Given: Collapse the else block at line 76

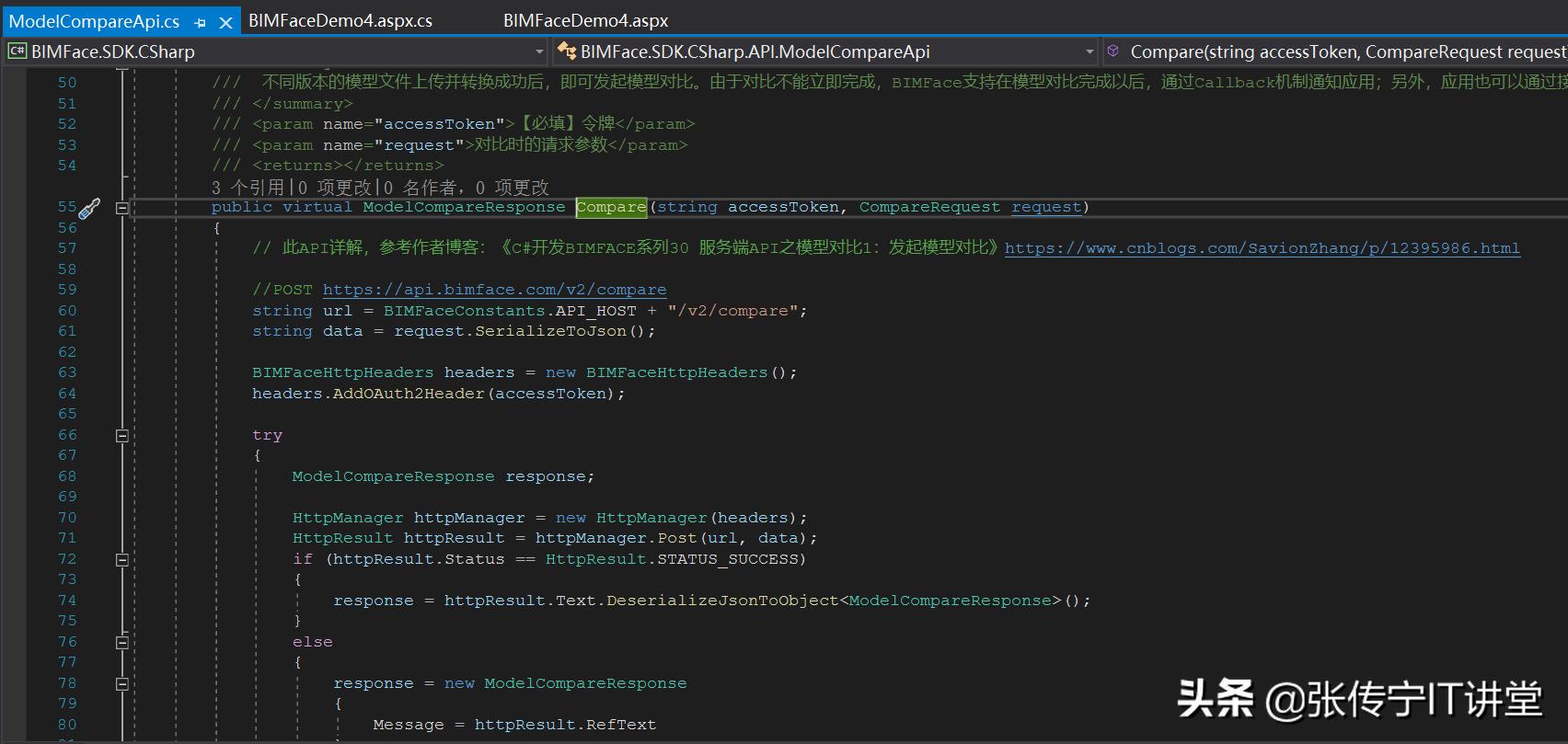Looking at the screenshot, I should [x=121, y=643].
